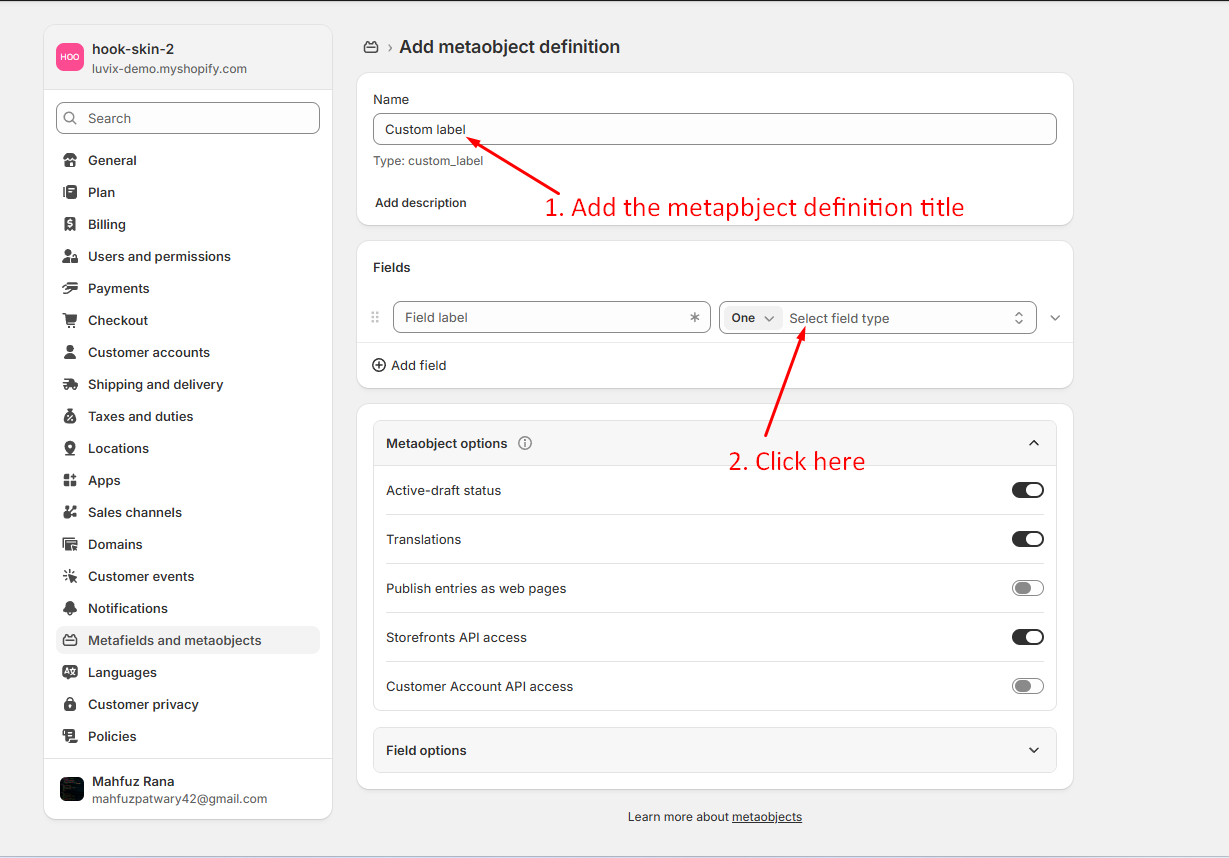Click the Metaobject options info icon

[x=525, y=443]
